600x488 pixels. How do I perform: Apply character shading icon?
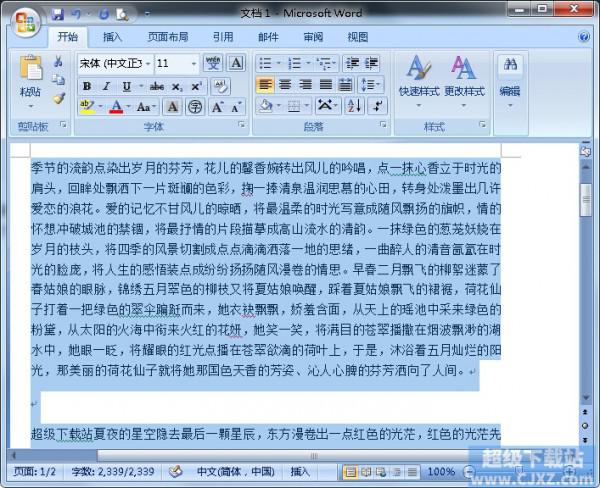pos(173,107)
